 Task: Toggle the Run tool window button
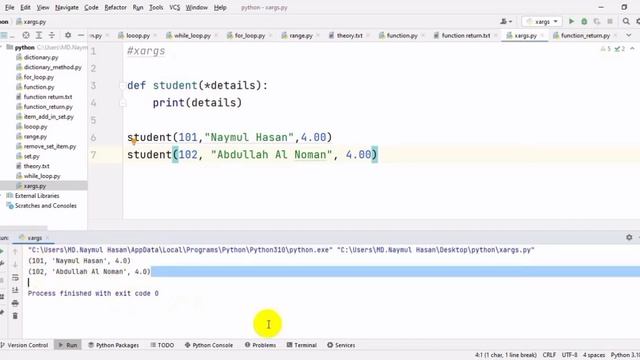click(68, 345)
